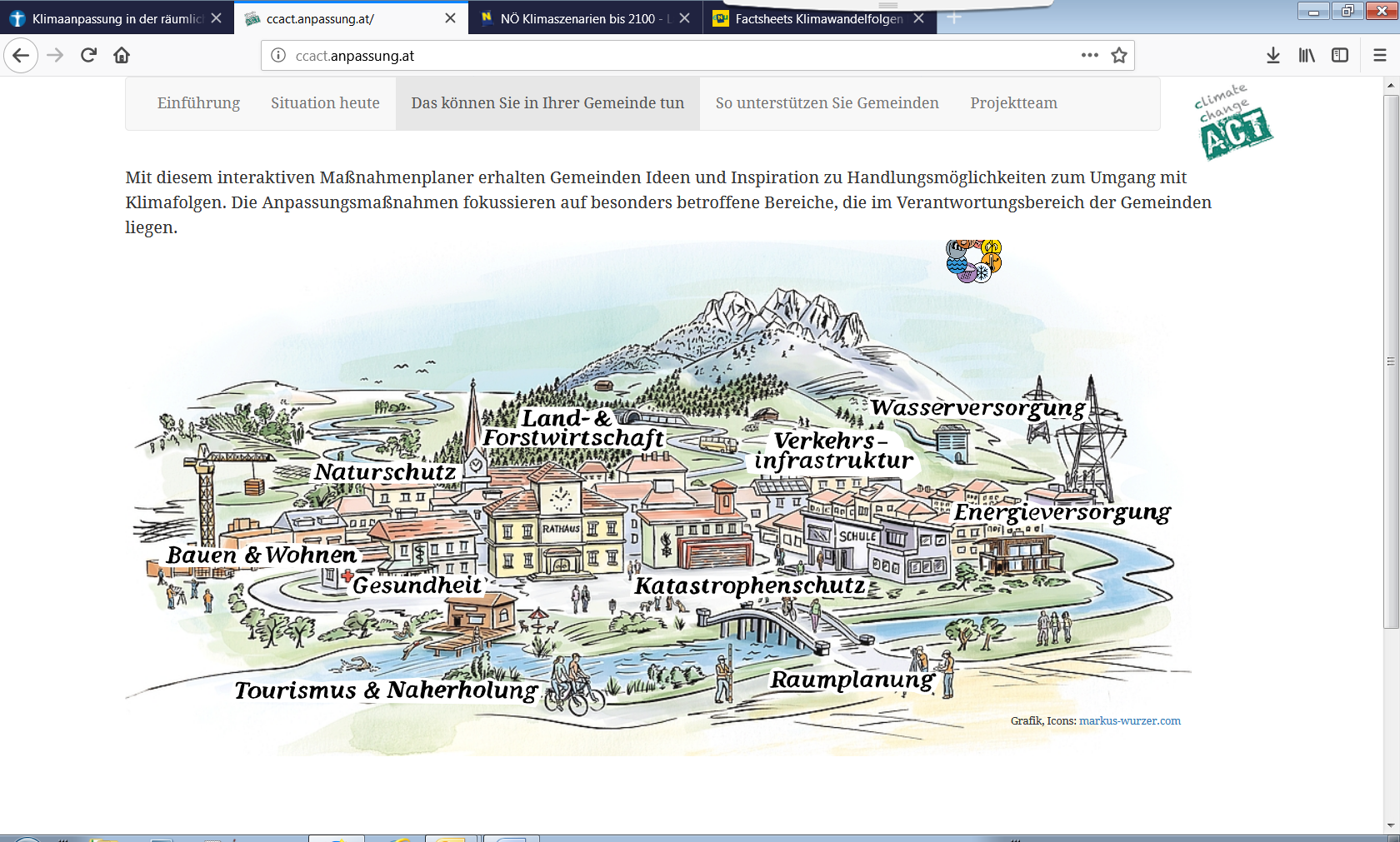Screen dimensions: 1400x842
Task: Click the vertical scrollbar thumb
Action: tap(1391, 361)
